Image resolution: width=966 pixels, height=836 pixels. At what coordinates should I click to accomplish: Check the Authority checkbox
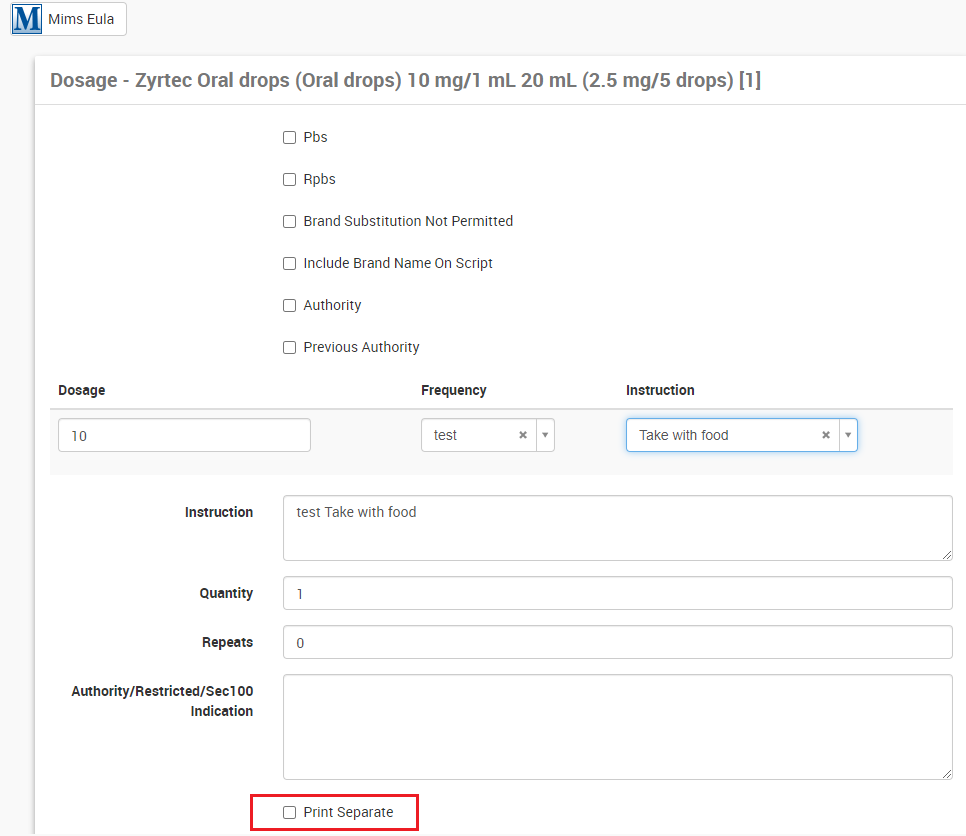tap(290, 306)
